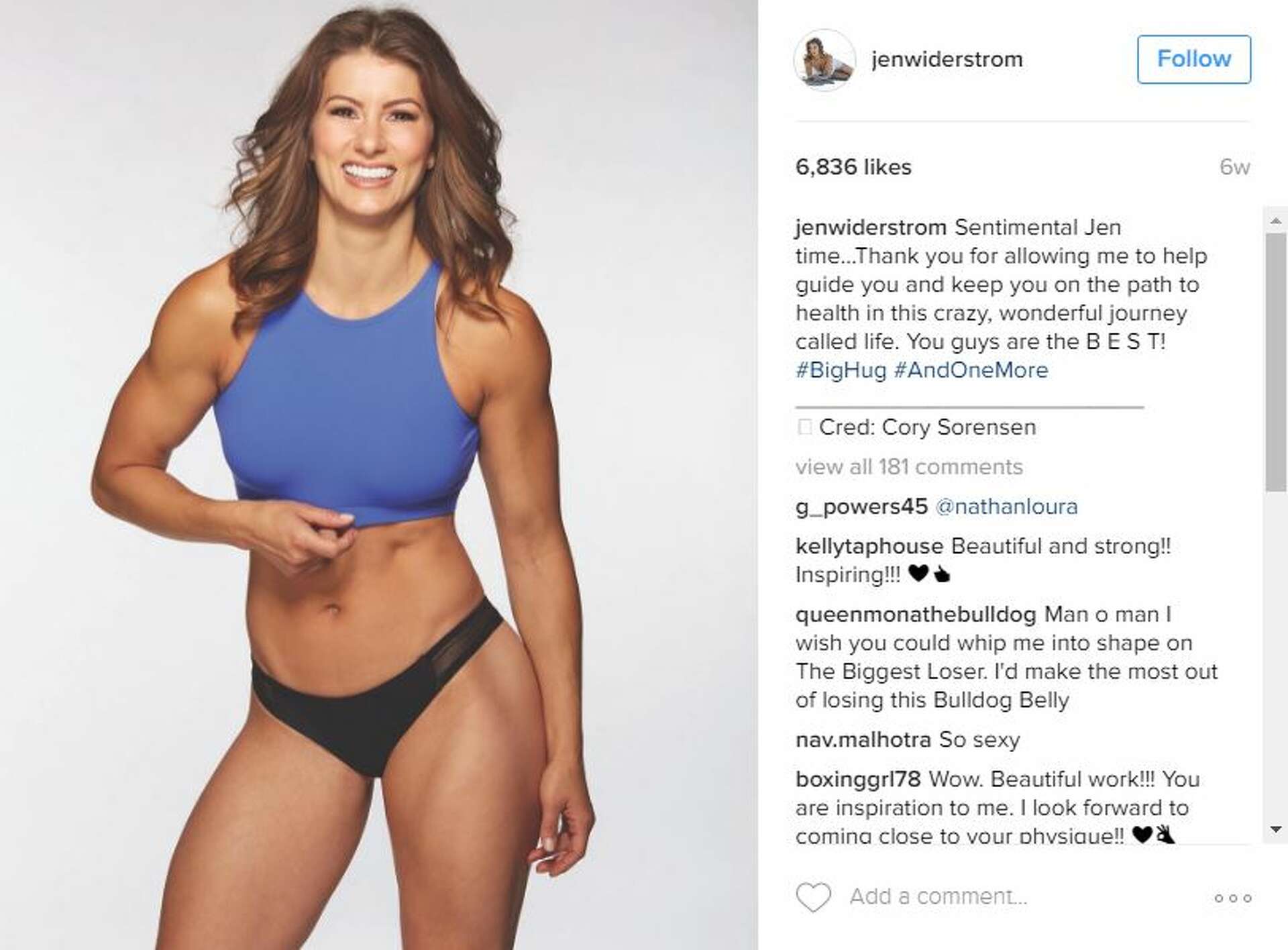
Task: Open the #AndOneMore hashtag
Action: (x=971, y=370)
